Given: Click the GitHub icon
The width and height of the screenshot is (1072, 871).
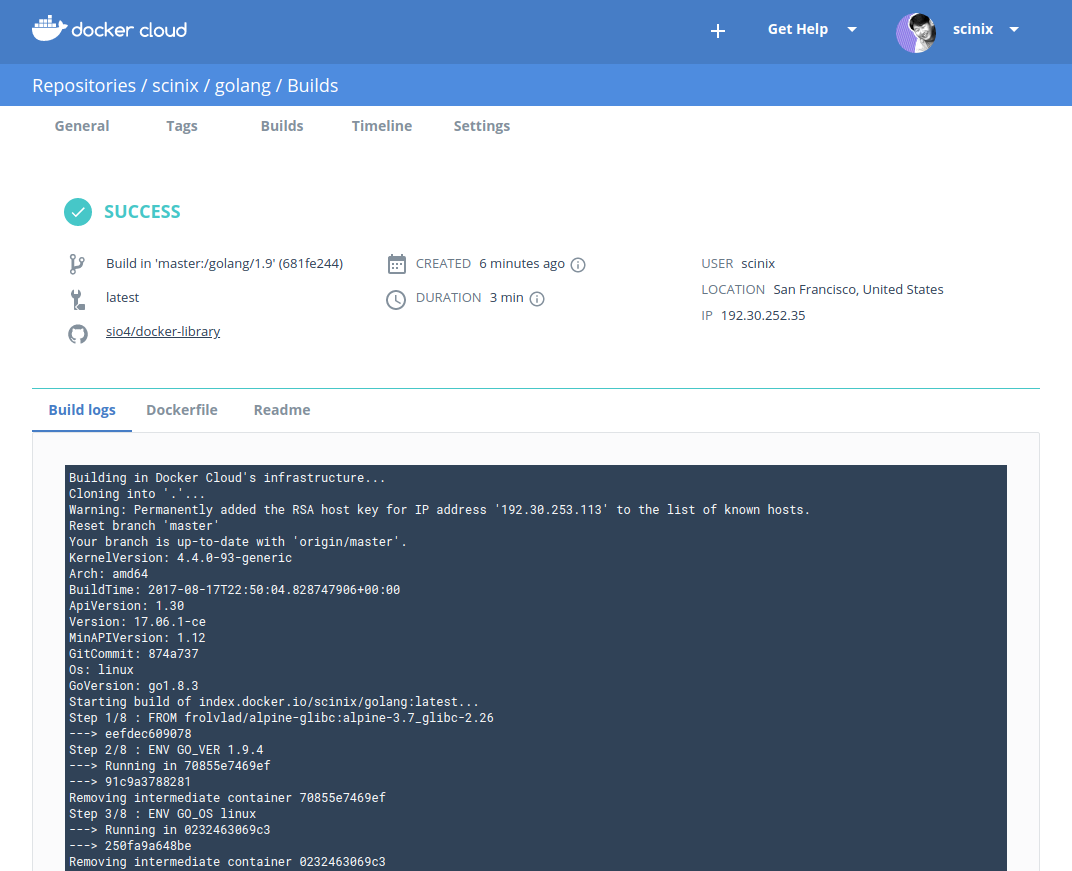Looking at the screenshot, I should (77, 333).
